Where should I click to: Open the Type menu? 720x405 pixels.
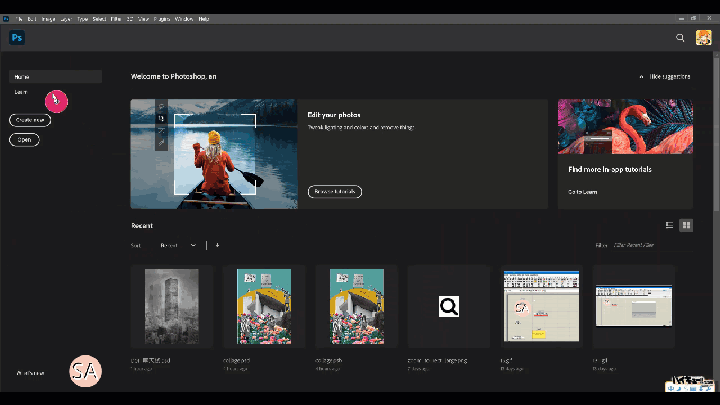pos(83,19)
